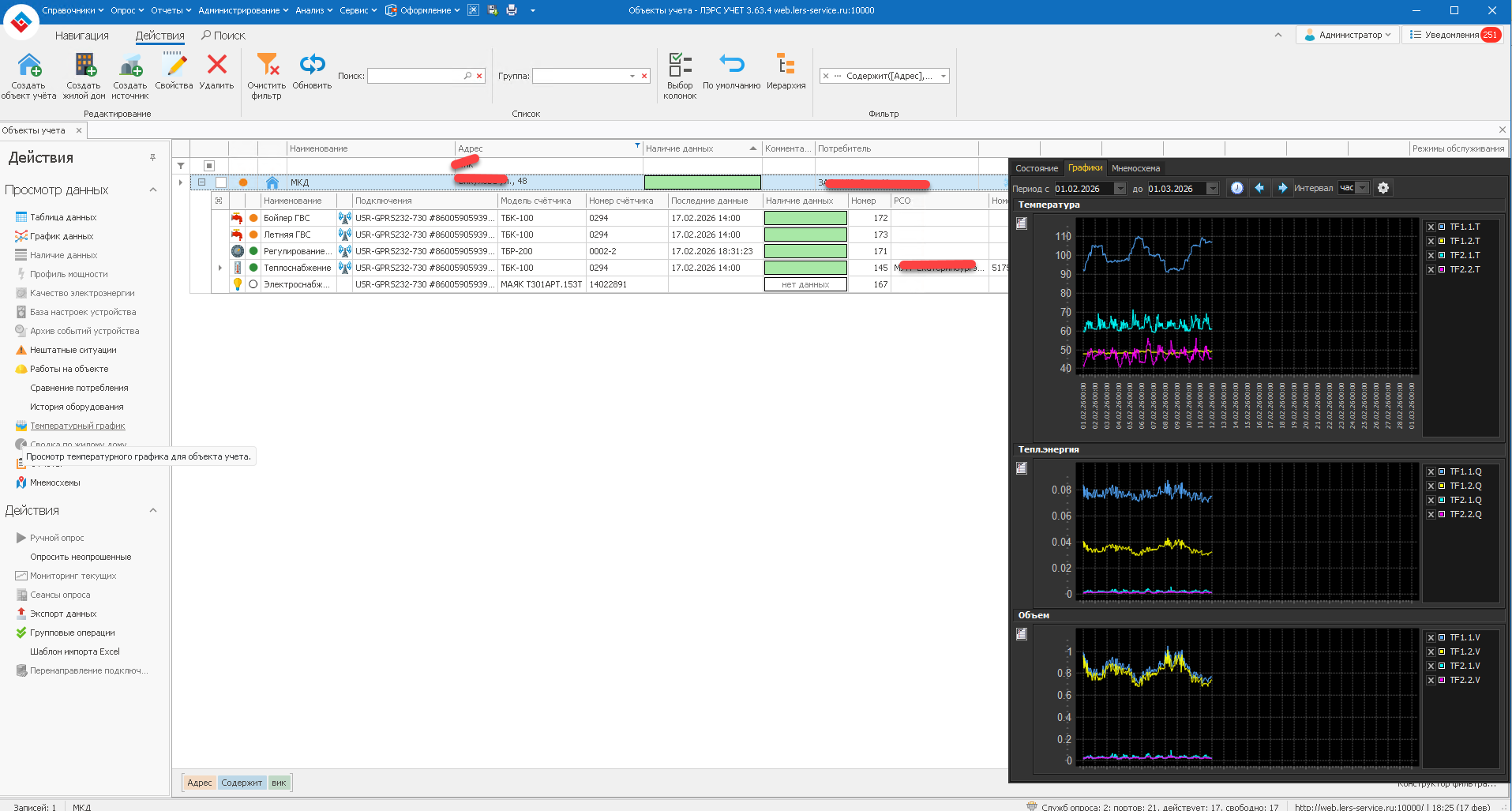Click the Удалить red cross icon
The height and width of the screenshot is (811, 1512).
point(216,66)
